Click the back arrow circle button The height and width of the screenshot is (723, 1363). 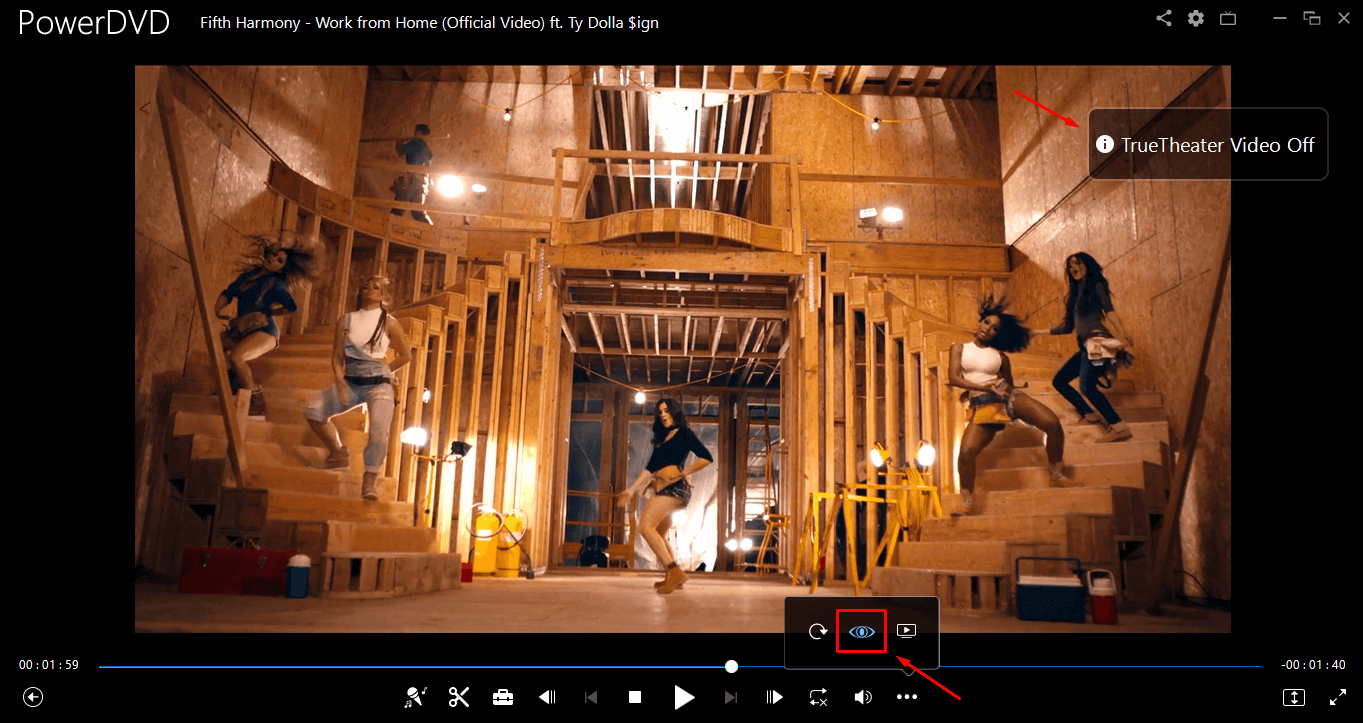pyautogui.click(x=33, y=697)
